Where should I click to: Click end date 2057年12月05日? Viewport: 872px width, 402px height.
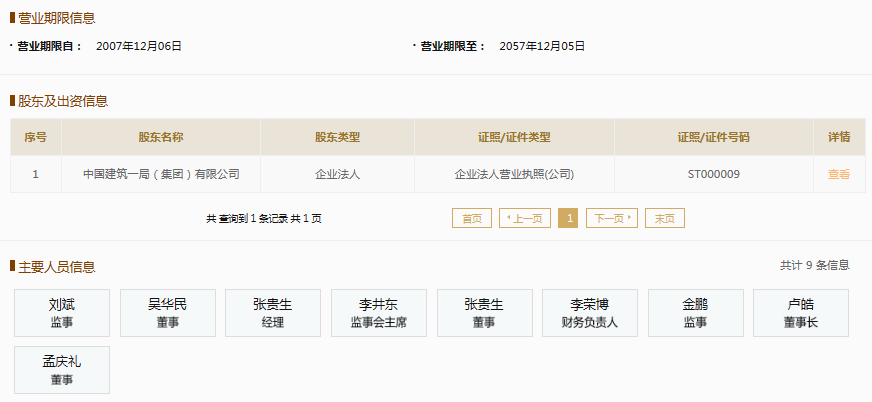click(542, 46)
